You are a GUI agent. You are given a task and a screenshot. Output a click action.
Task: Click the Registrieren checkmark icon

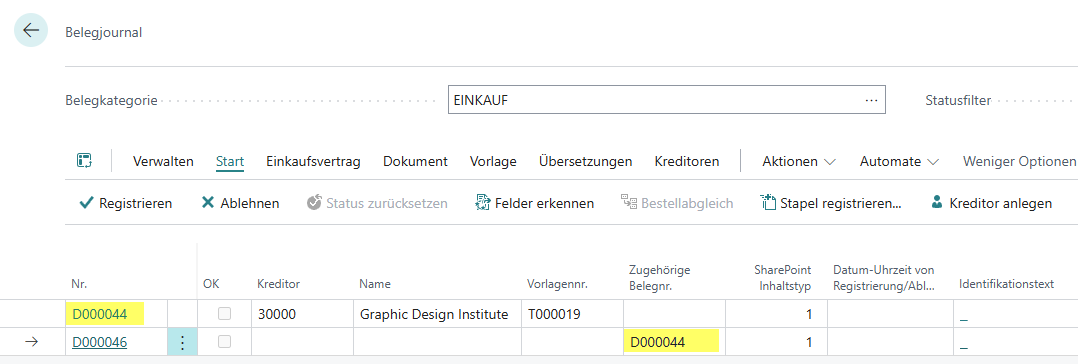click(87, 203)
